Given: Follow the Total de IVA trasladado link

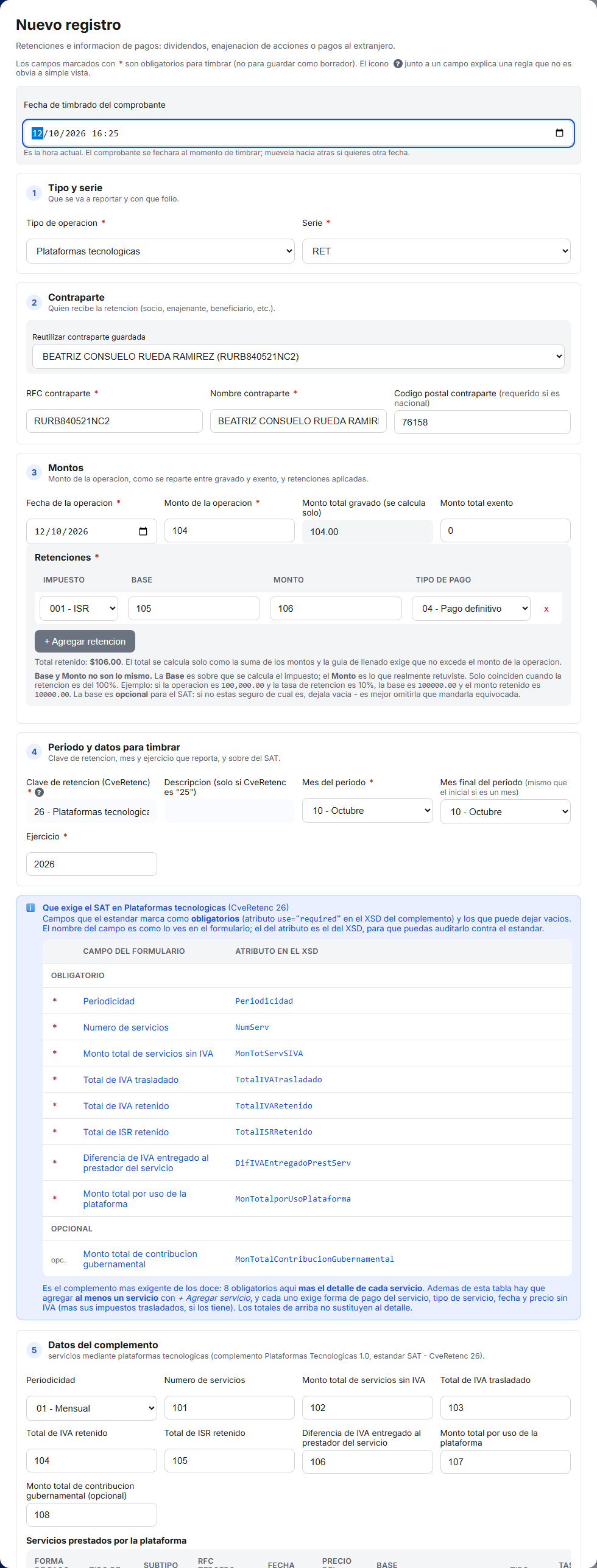Looking at the screenshot, I should click(x=131, y=1080).
